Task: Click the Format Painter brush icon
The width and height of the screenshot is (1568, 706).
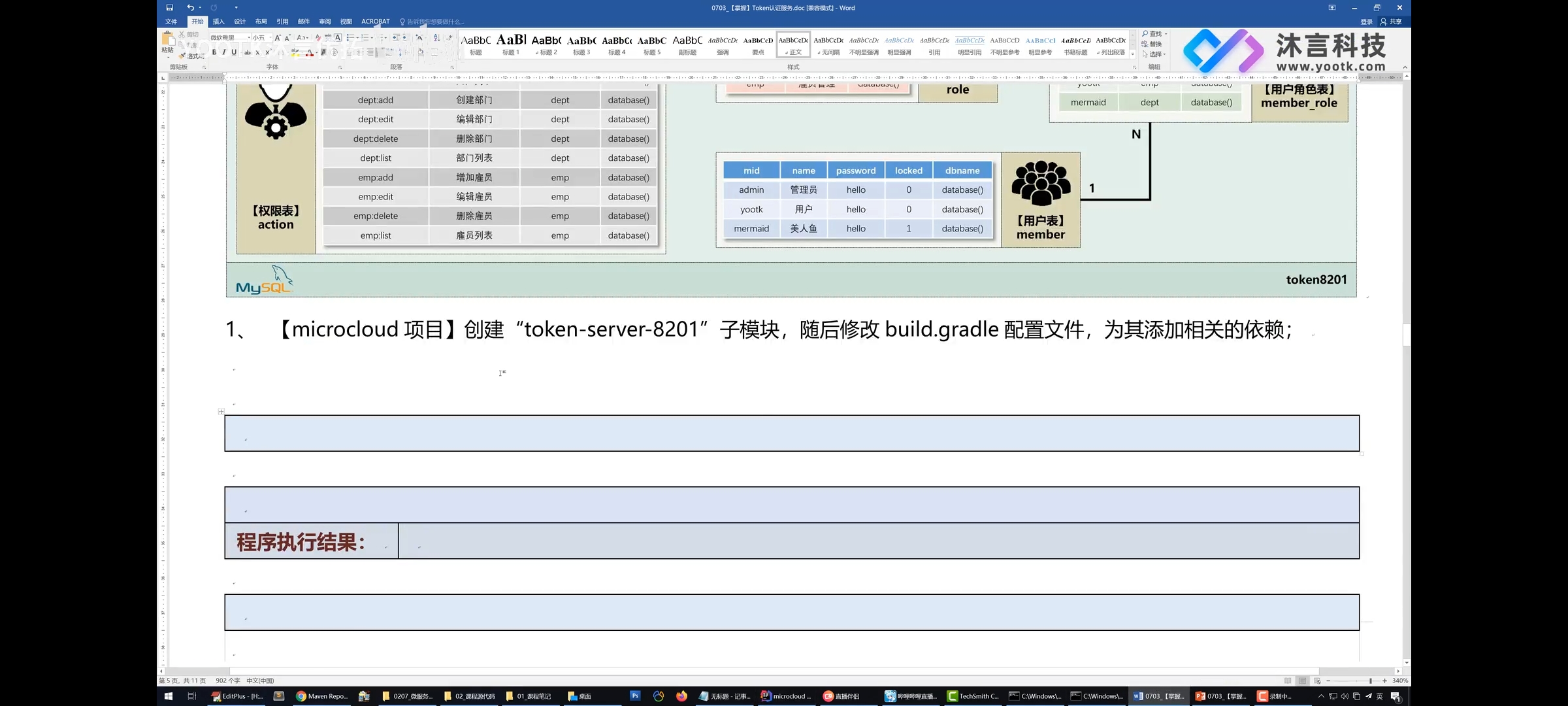Action: pos(182,56)
